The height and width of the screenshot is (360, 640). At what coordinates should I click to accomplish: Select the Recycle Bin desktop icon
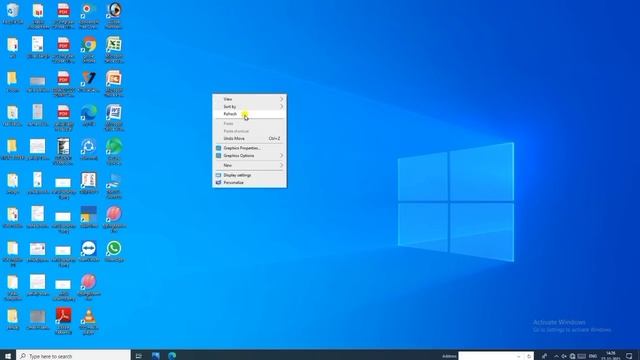click(13, 14)
